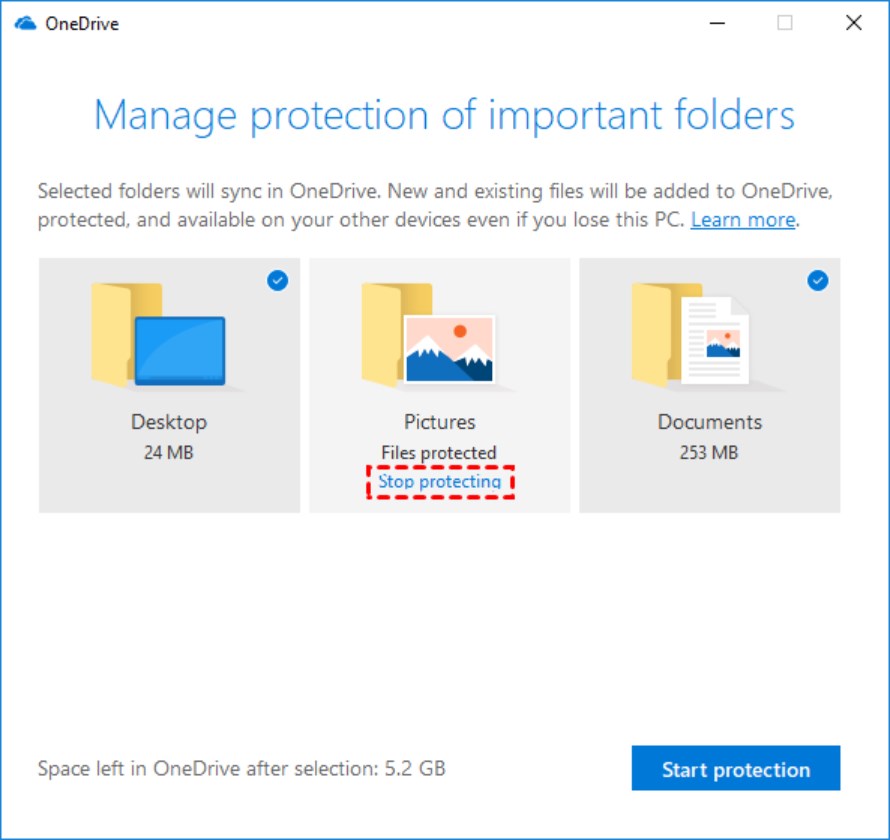Image resolution: width=890 pixels, height=840 pixels.
Task: Open the Learn more link
Action: coord(743,220)
